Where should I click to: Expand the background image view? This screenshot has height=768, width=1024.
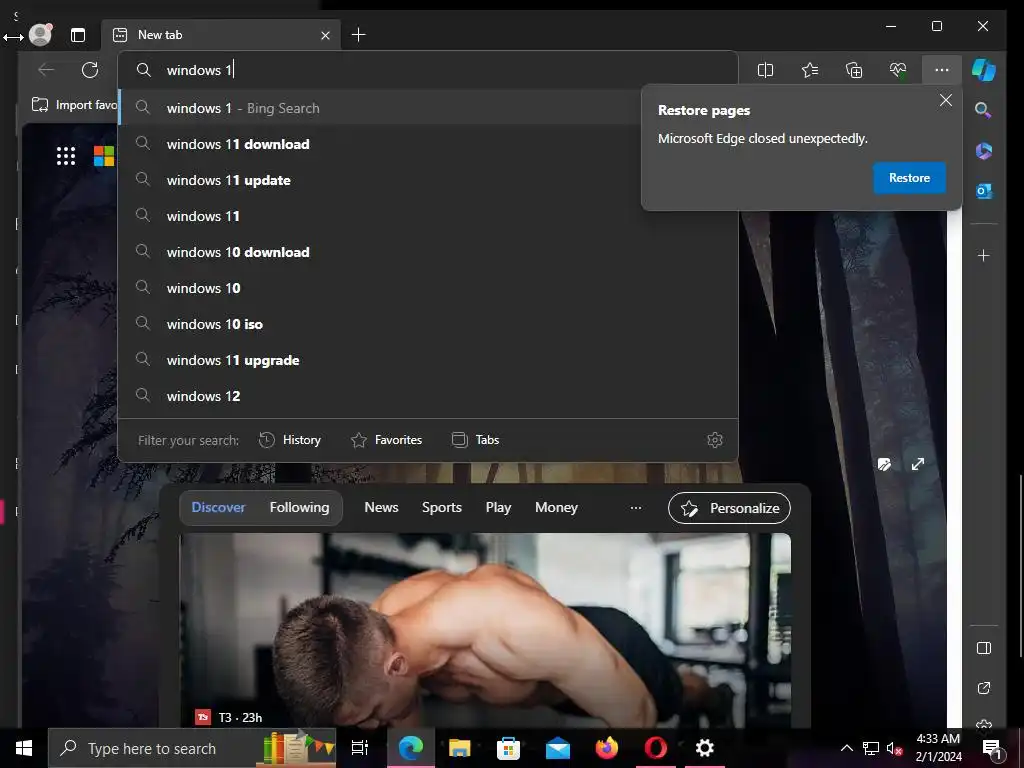[918, 464]
